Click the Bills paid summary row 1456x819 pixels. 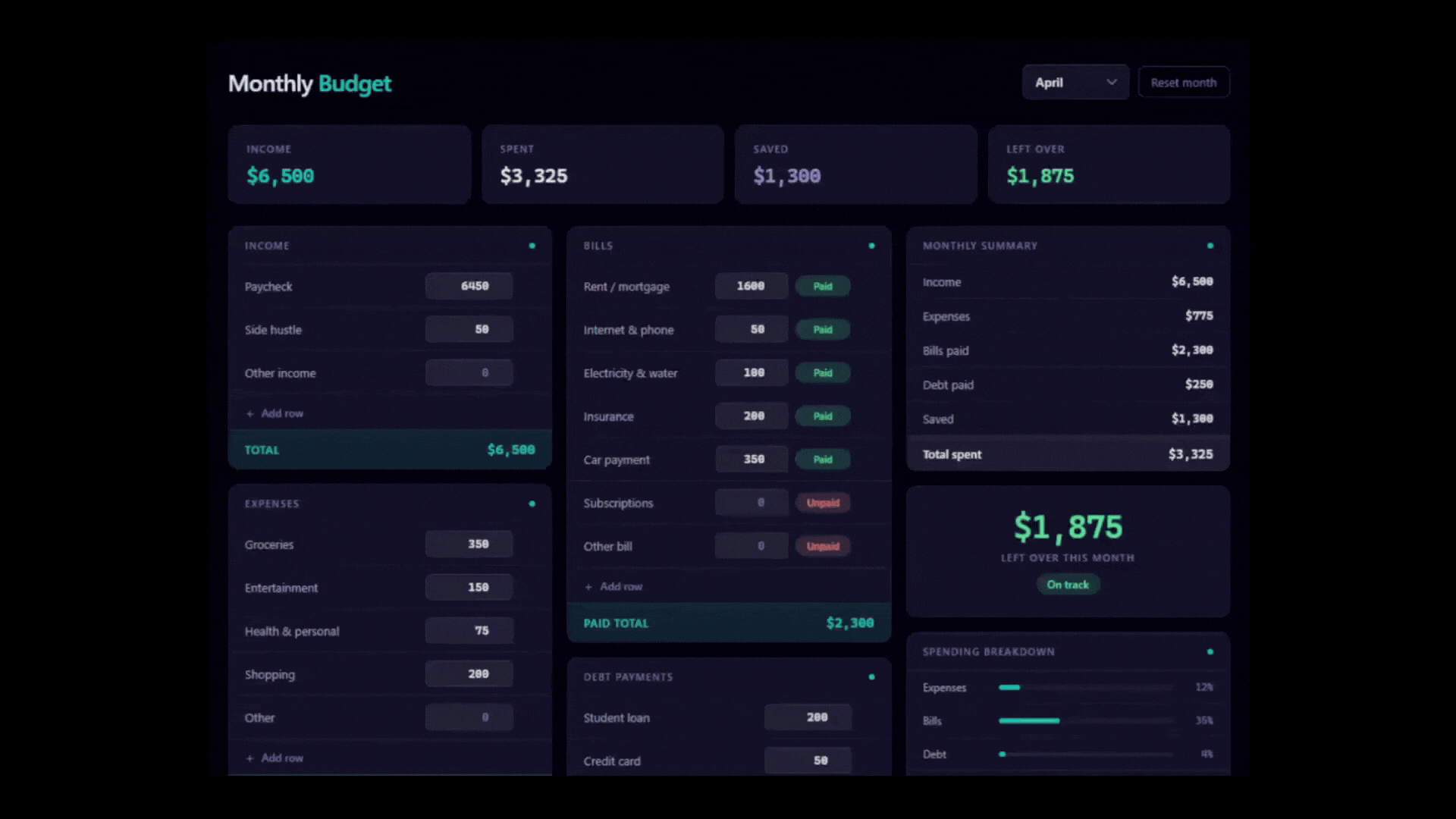tap(1068, 350)
